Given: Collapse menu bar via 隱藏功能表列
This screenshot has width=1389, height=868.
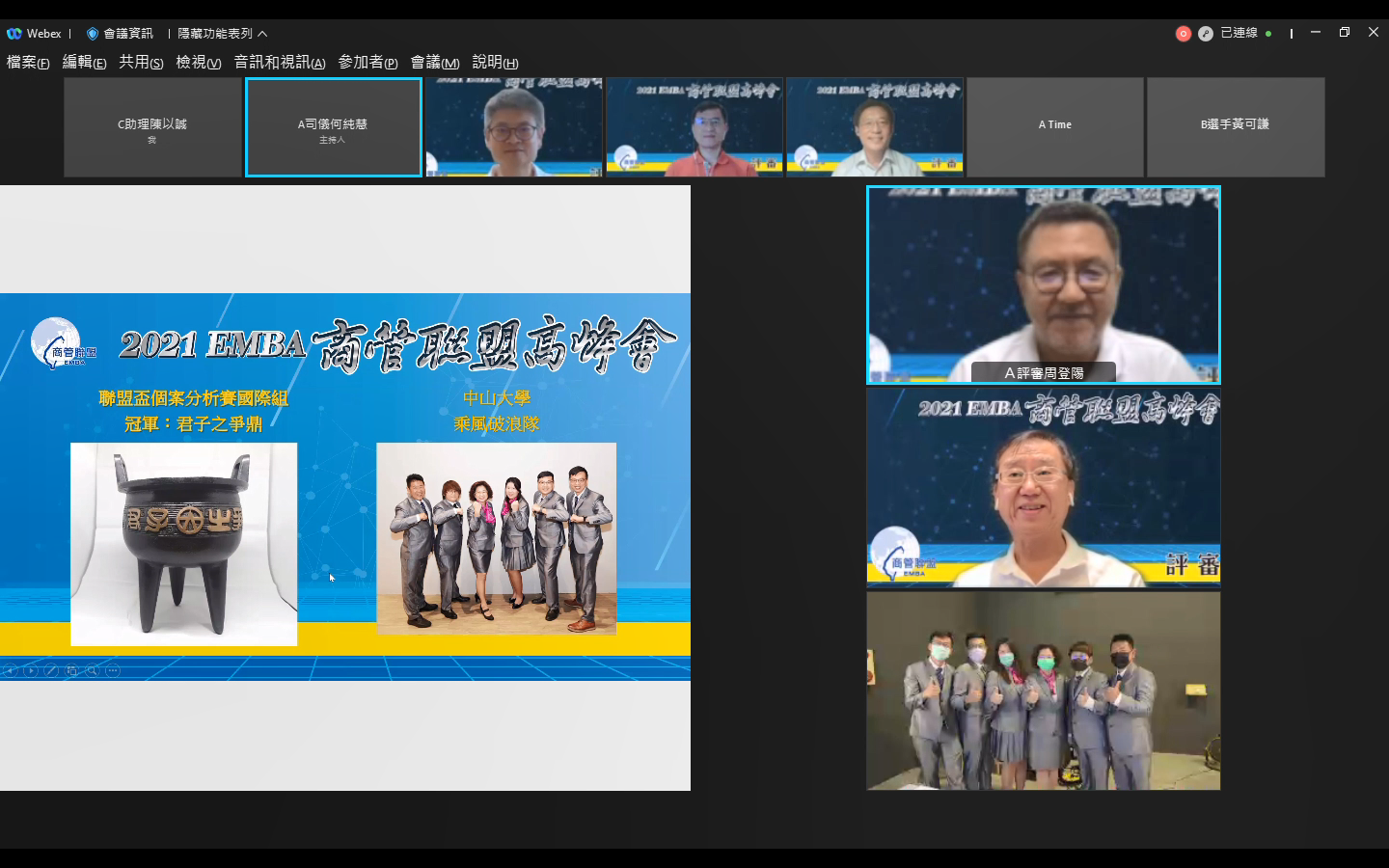Looking at the screenshot, I should coord(222,34).
